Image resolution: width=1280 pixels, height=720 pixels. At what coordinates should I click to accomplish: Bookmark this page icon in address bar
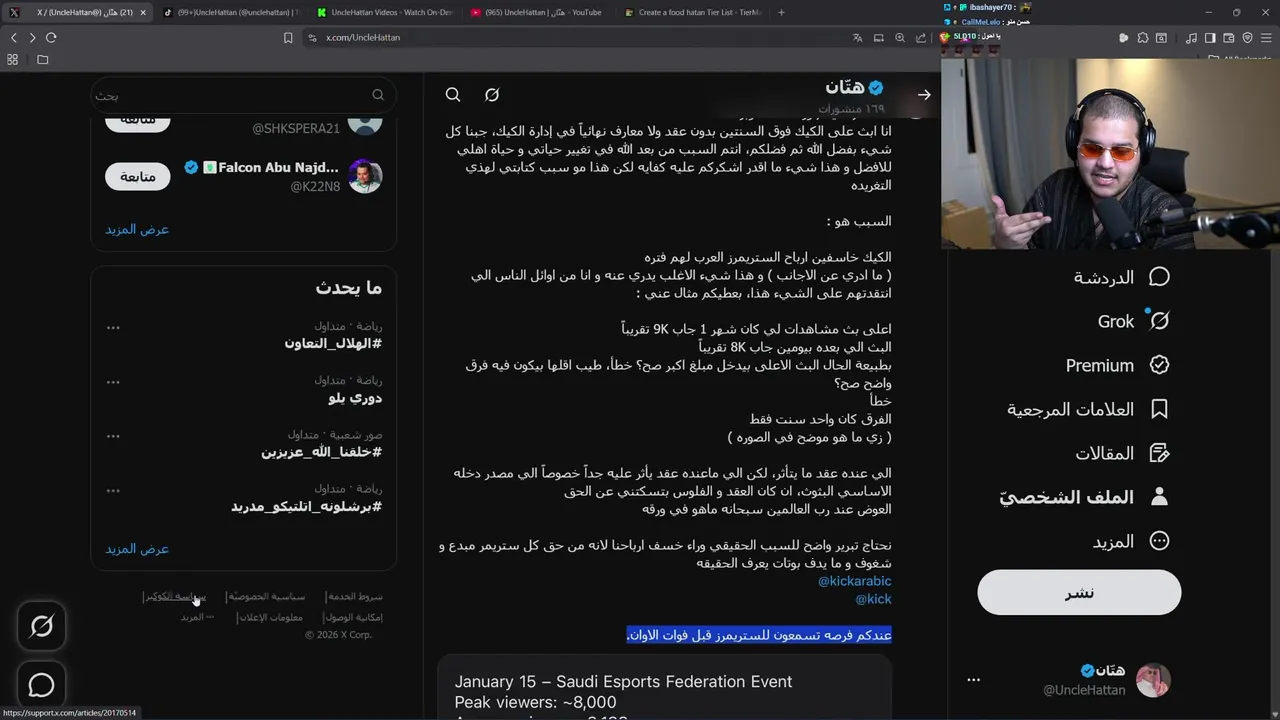[x=288, y=38]
